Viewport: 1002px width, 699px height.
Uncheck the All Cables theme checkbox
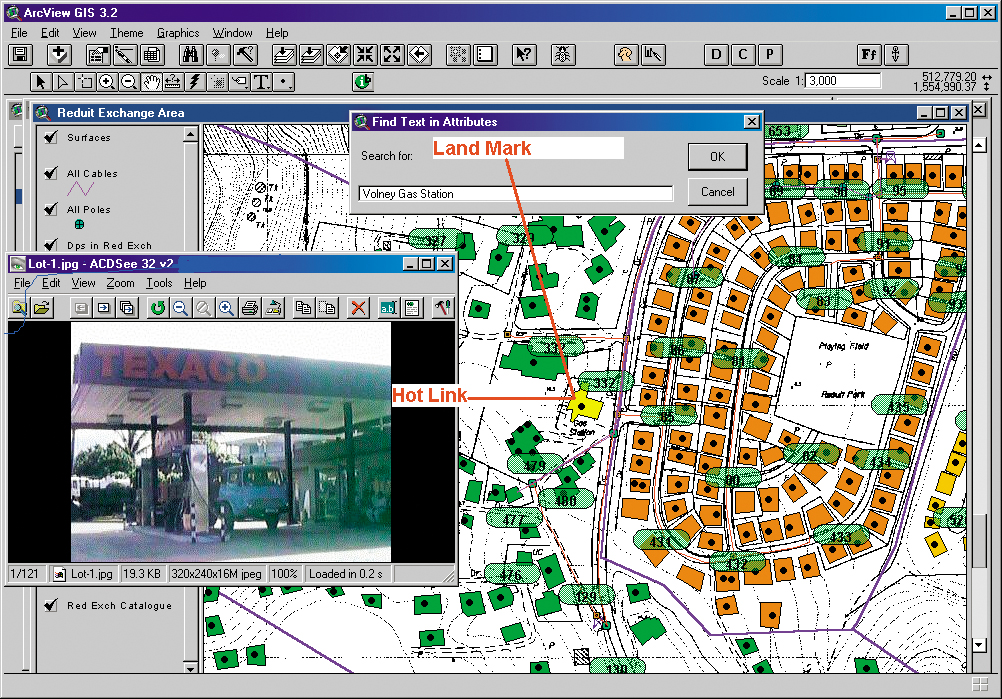50,174
